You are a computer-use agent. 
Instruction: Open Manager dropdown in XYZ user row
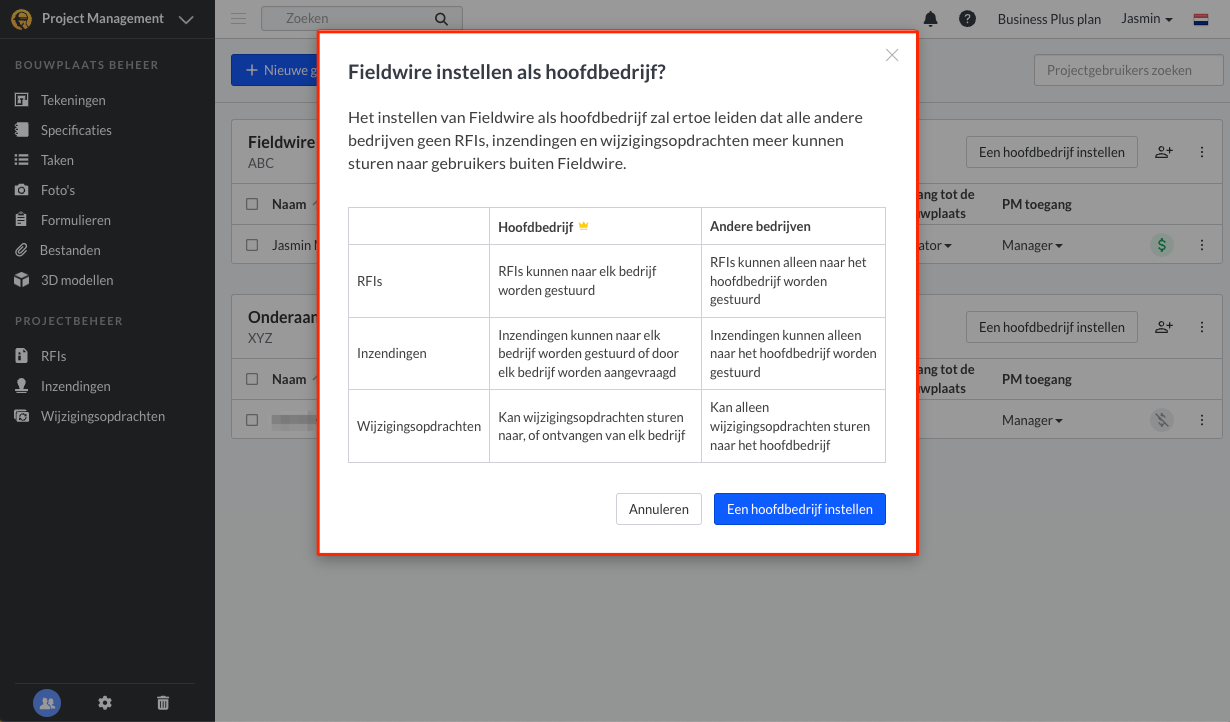pos(1032,420)
